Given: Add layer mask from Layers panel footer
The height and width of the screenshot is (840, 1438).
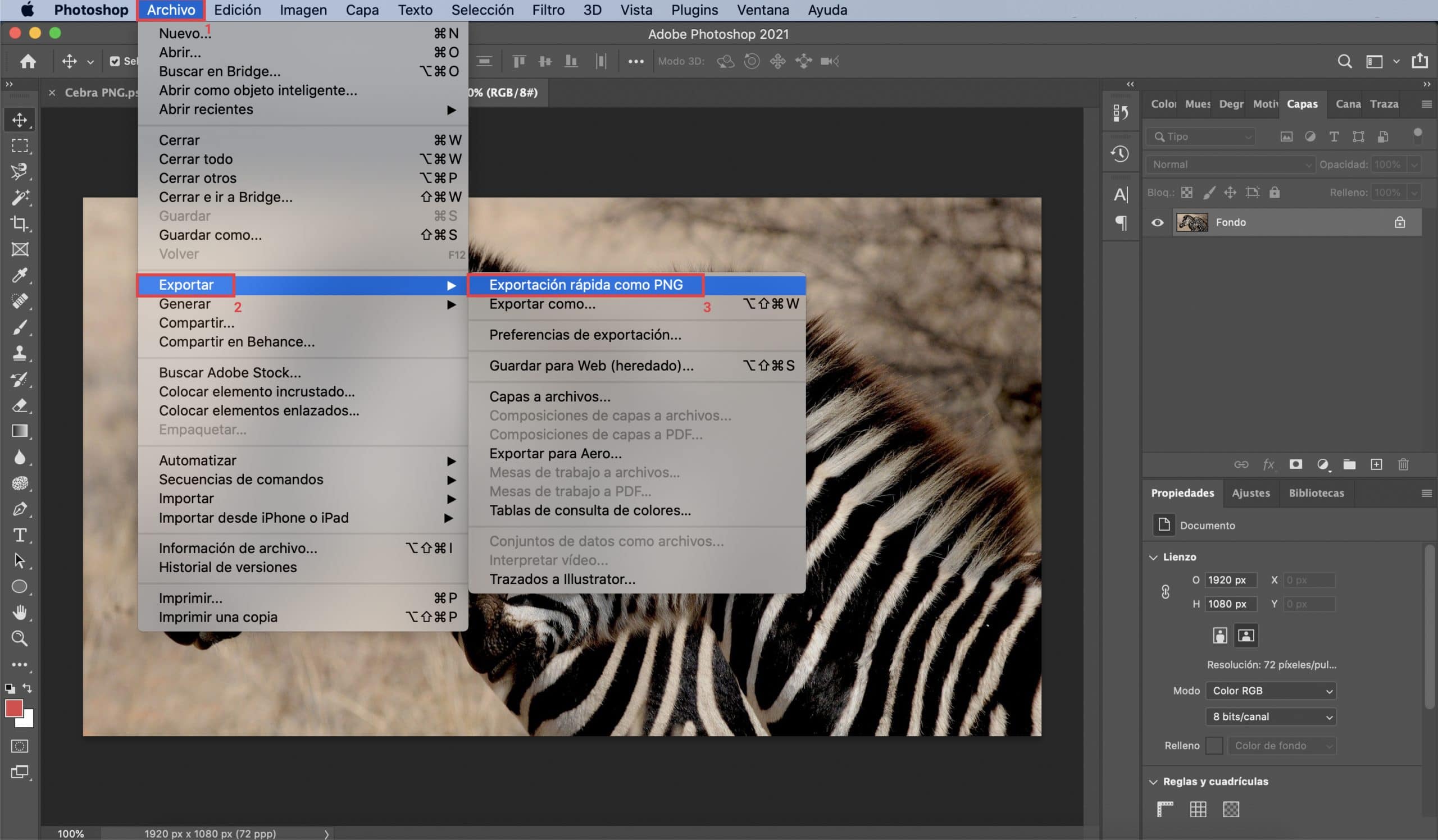Looking at the screenshot, I should click(1296, 465).
